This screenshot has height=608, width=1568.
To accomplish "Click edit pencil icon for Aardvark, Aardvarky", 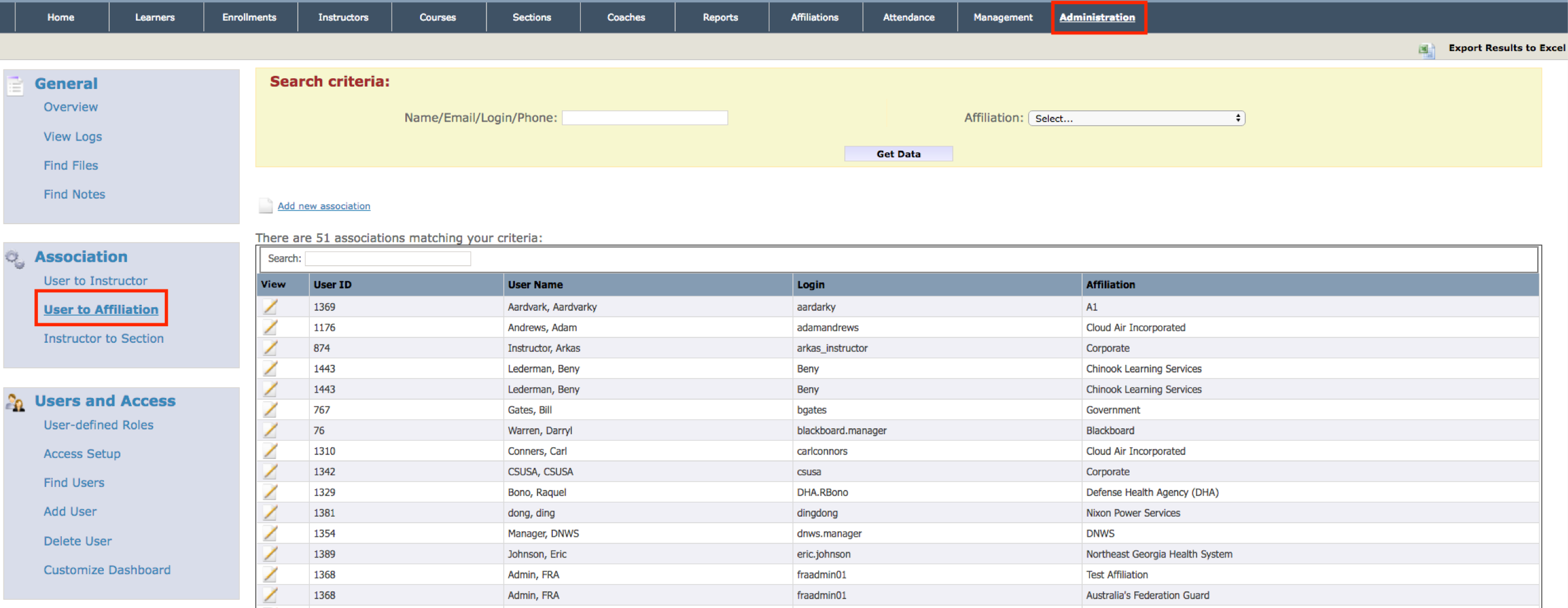I will click(x=271, y=307).
